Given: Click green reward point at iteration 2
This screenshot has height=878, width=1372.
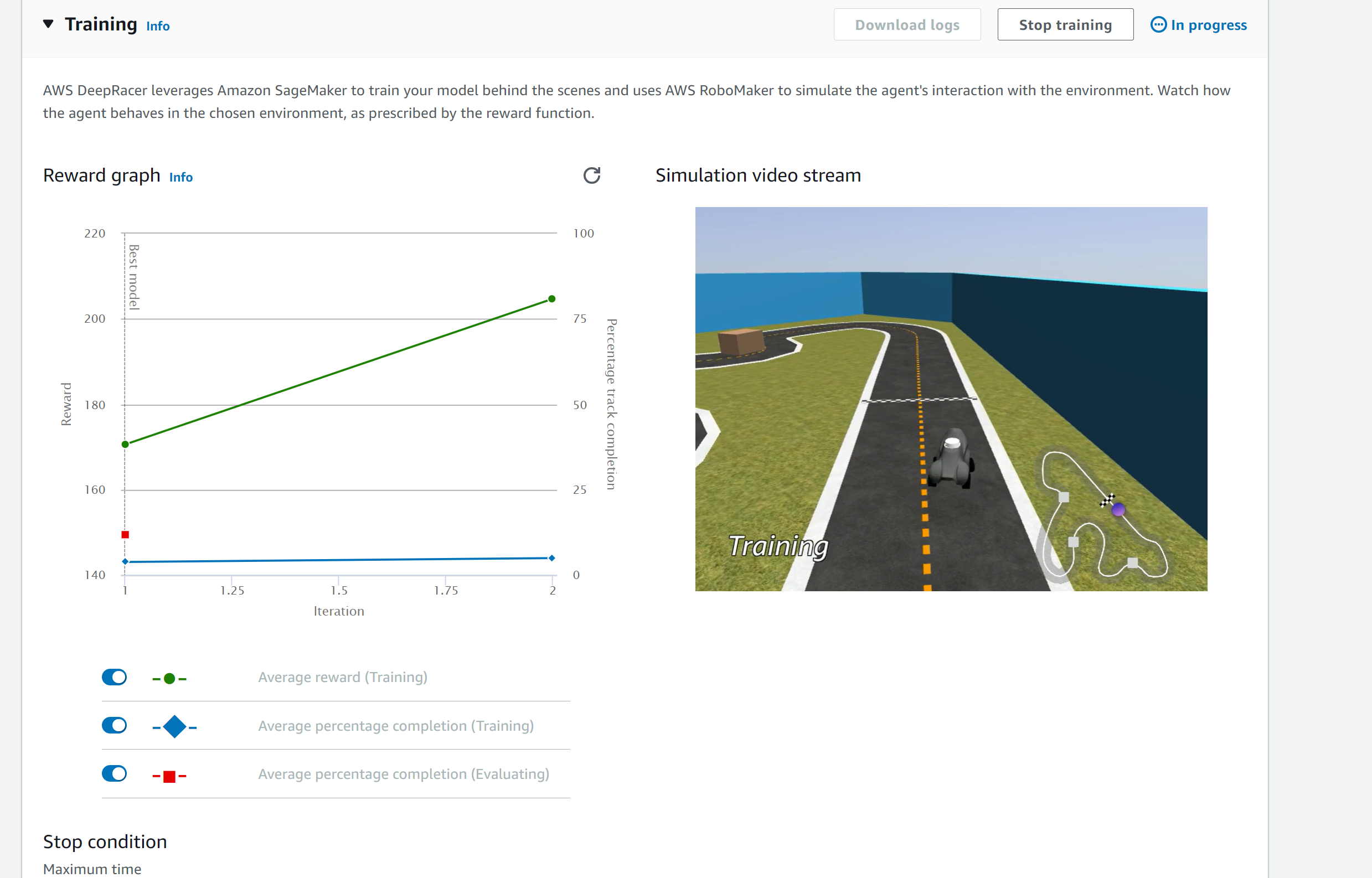Looking at the screenshot, I should pos(551,299).
